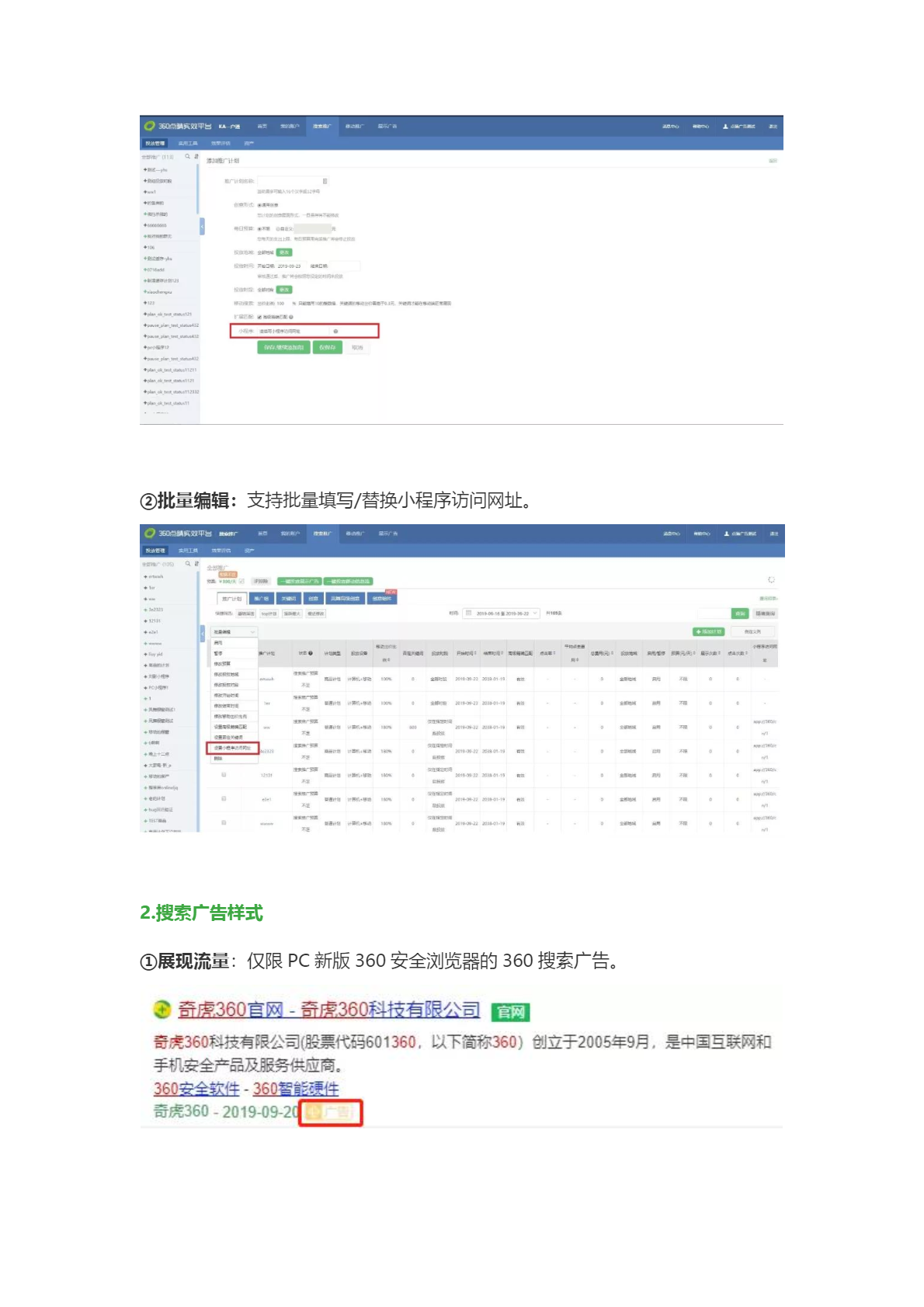Click the custom daily budget amount field
Screen dimensions: 924x1307
(312, 229)
